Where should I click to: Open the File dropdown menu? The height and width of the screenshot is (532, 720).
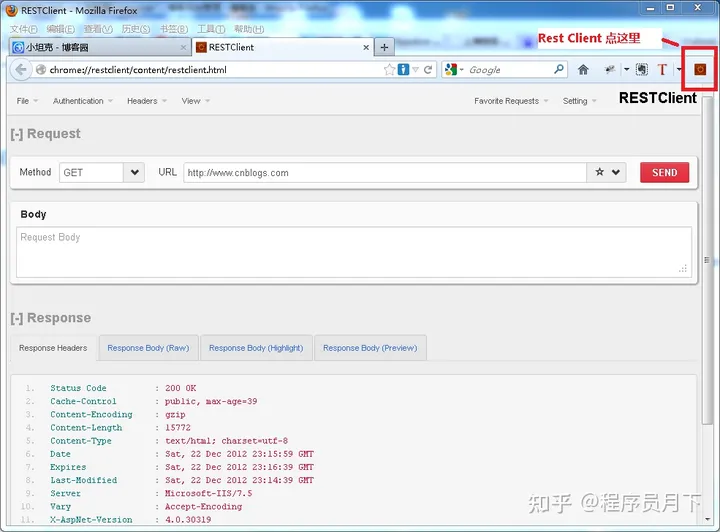[x=27, y=101]
